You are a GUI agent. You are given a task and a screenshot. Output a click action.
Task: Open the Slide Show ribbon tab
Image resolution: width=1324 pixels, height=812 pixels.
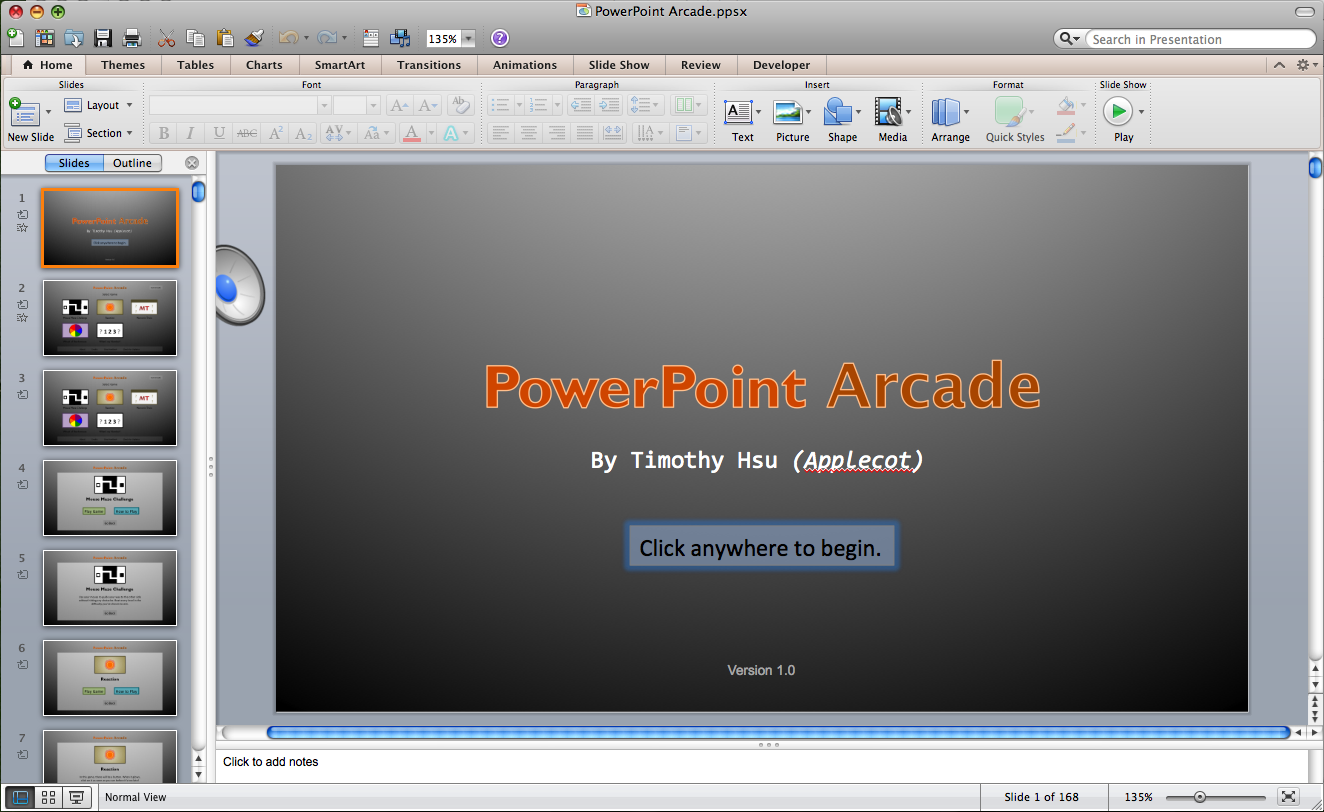point(619,65)
